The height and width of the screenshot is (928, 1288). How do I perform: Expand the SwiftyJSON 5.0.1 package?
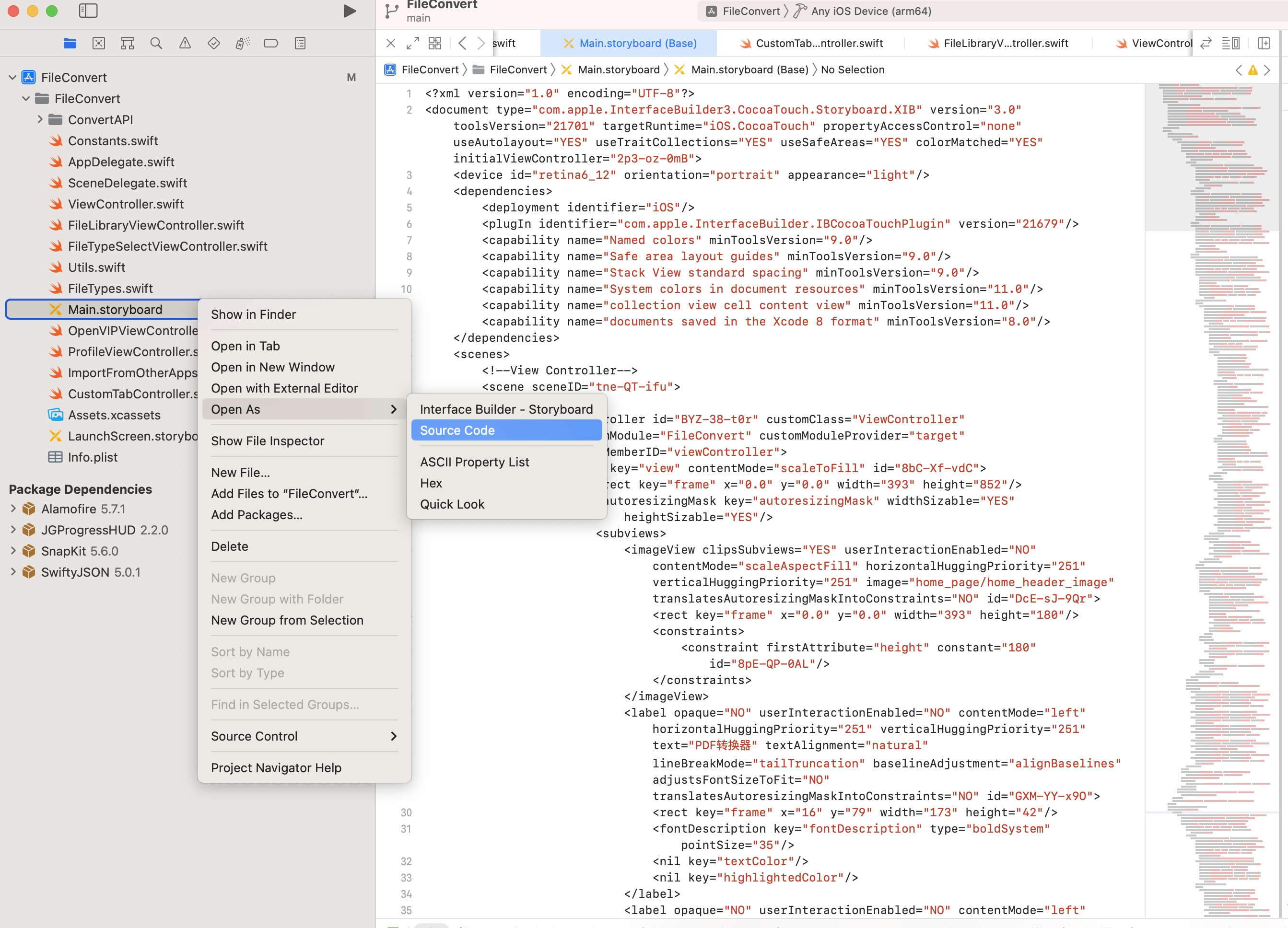pos(13,571)
